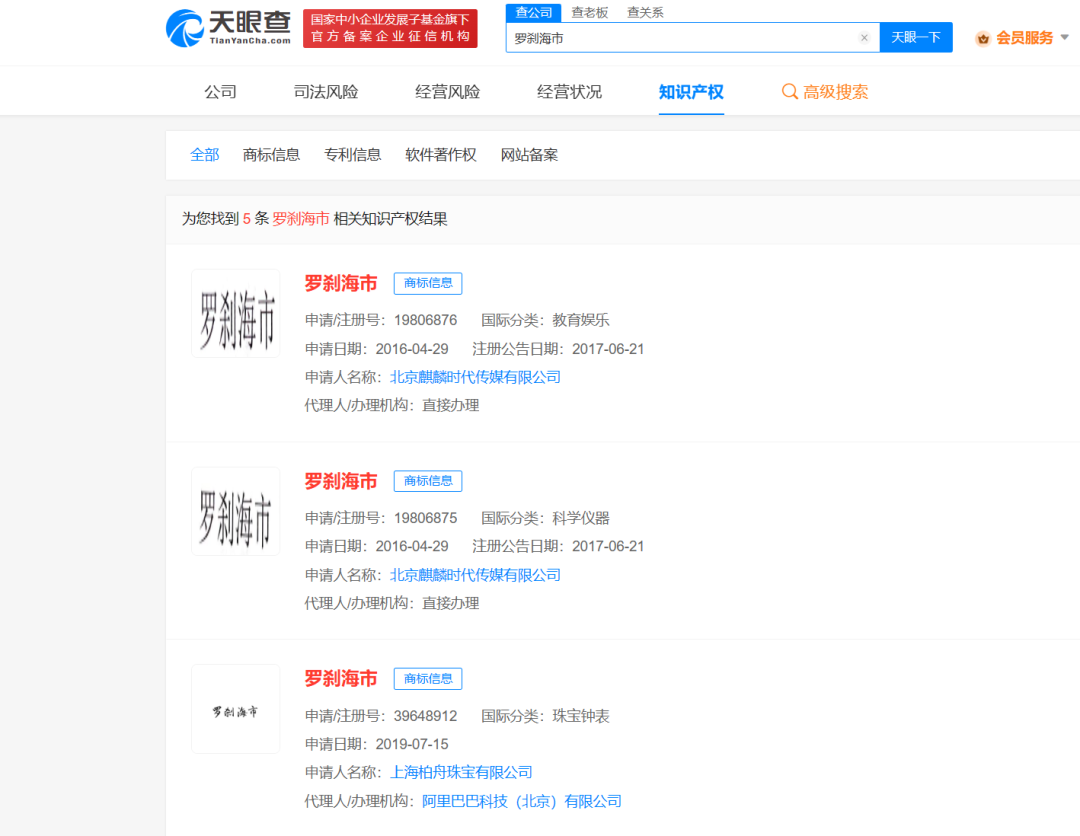The width and height of the screenshot is (1080, 836).
Task: Open the 会员服务 menu label
Action: pyautogui.click(x=1024, y=38)
